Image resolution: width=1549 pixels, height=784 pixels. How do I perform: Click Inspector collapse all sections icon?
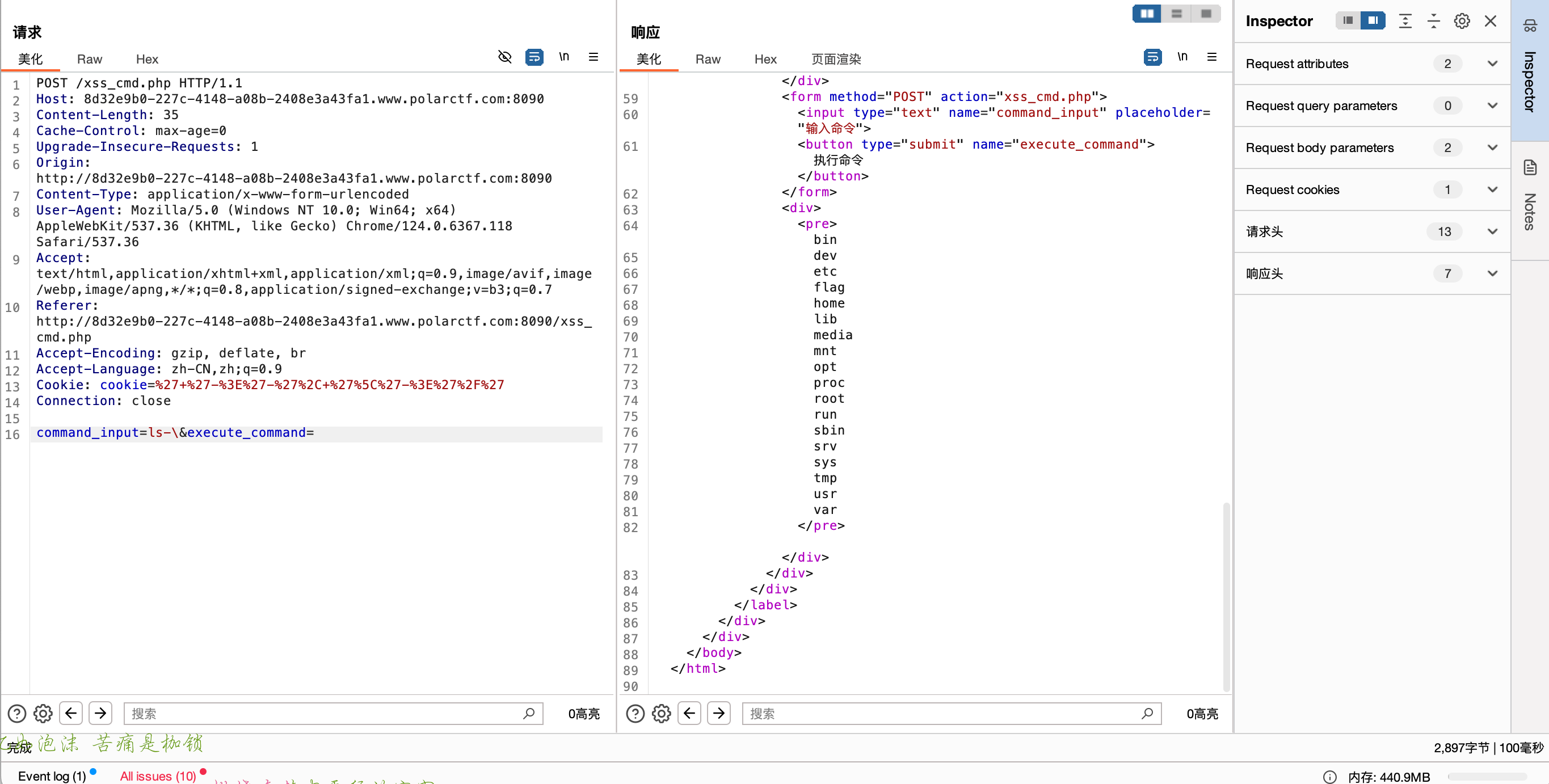[1434, 22]
